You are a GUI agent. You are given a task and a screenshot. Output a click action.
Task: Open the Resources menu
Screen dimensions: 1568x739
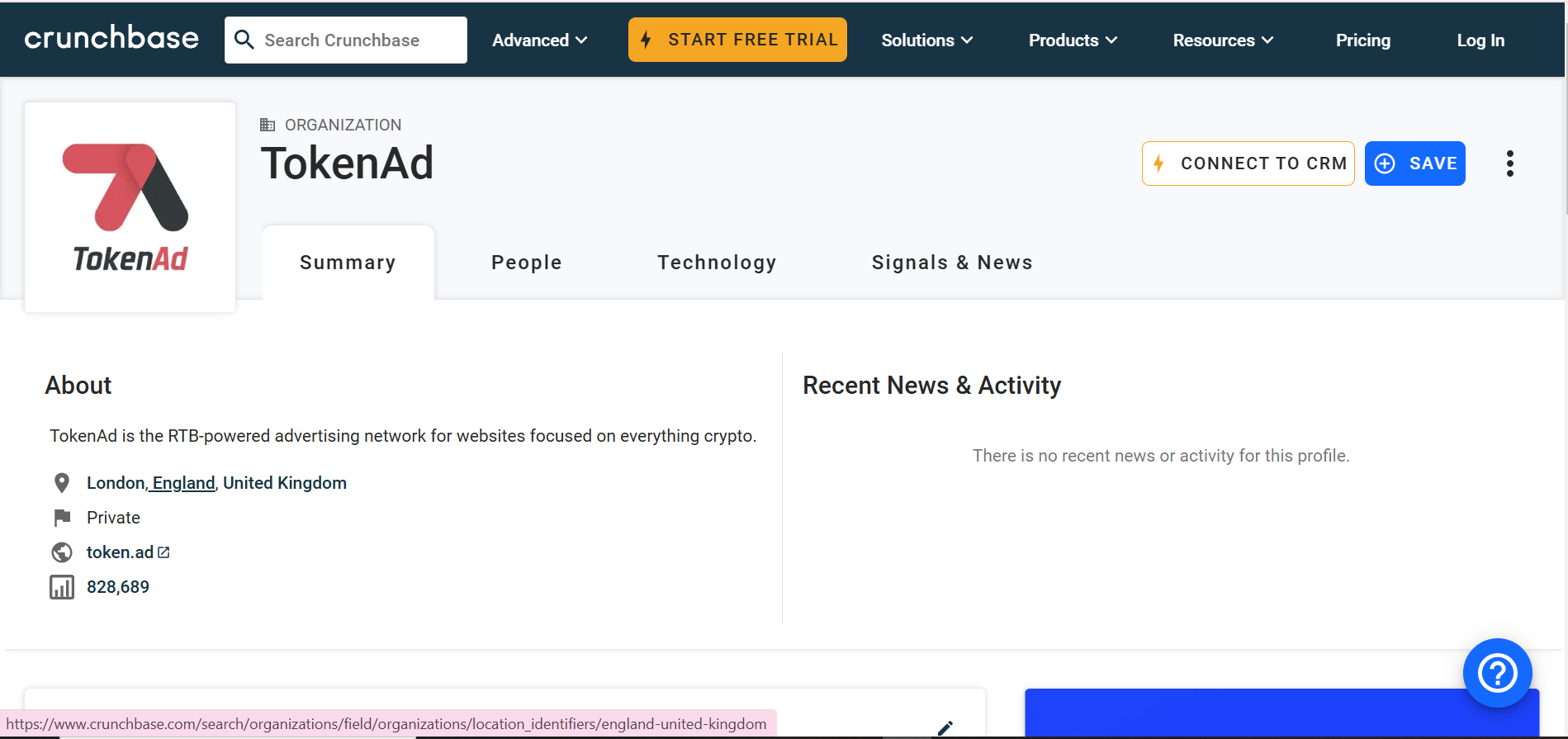(1223, 40)
